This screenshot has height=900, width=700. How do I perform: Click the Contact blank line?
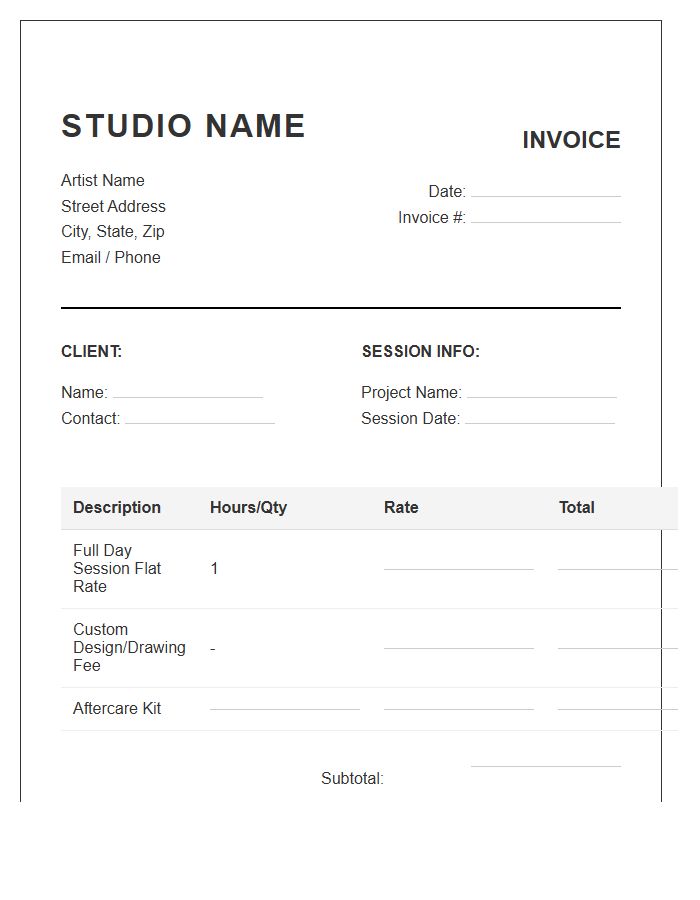200,418
